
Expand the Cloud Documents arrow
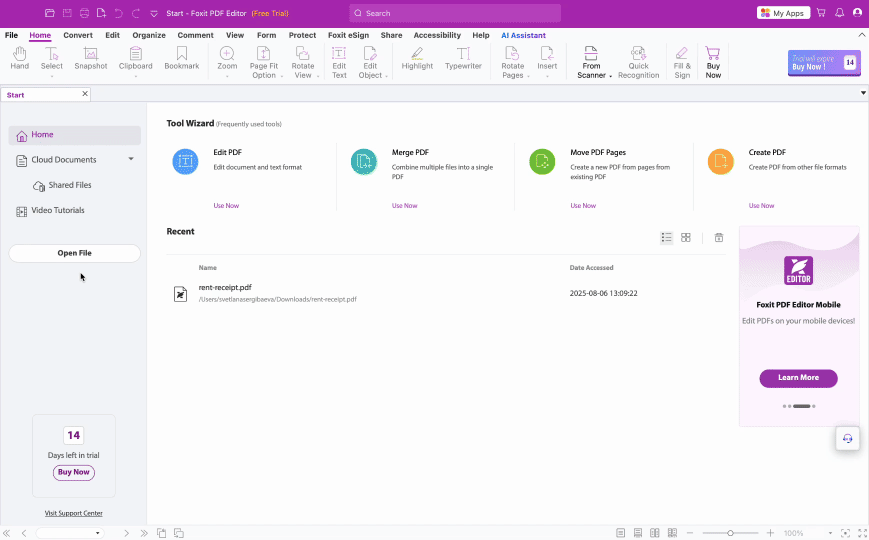click(x=131, y=159)
